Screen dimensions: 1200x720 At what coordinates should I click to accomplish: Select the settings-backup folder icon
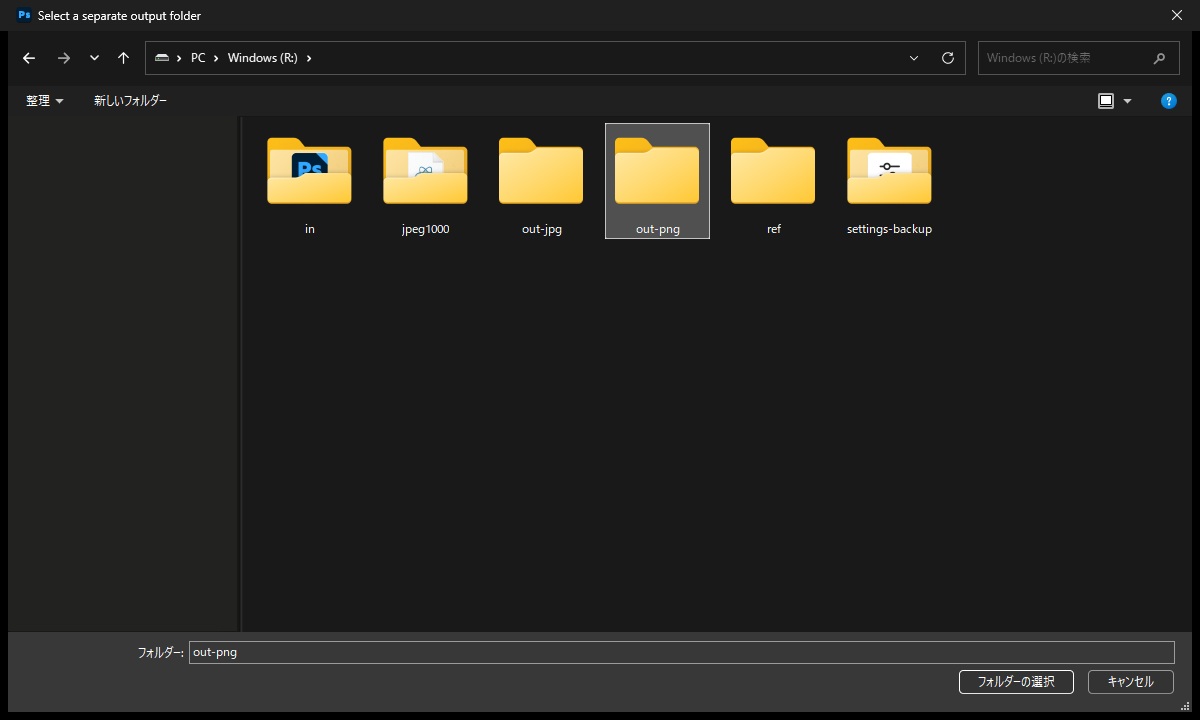point(889,171)
